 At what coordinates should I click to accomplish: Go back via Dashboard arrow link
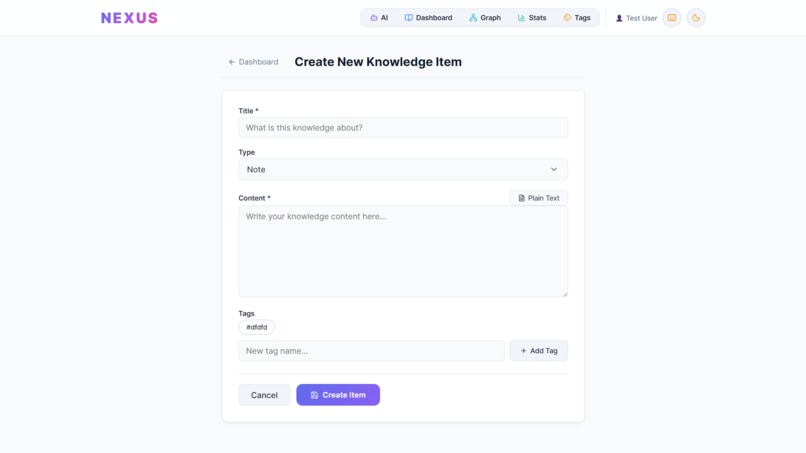click(x=253, y=62)
